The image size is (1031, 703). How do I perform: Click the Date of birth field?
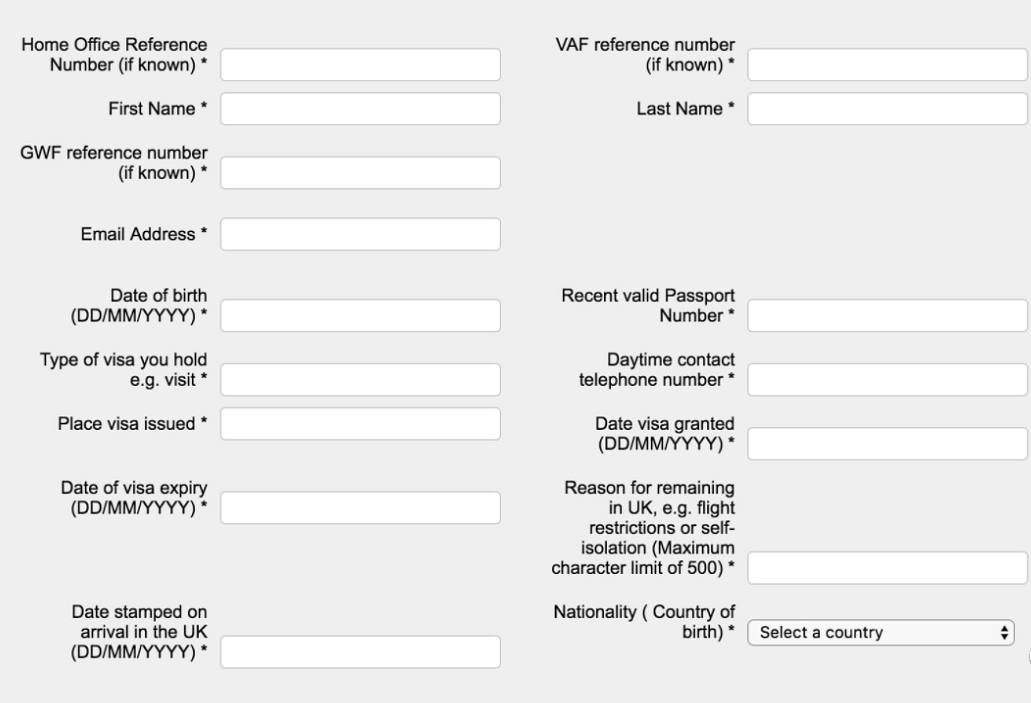point(360,315)
